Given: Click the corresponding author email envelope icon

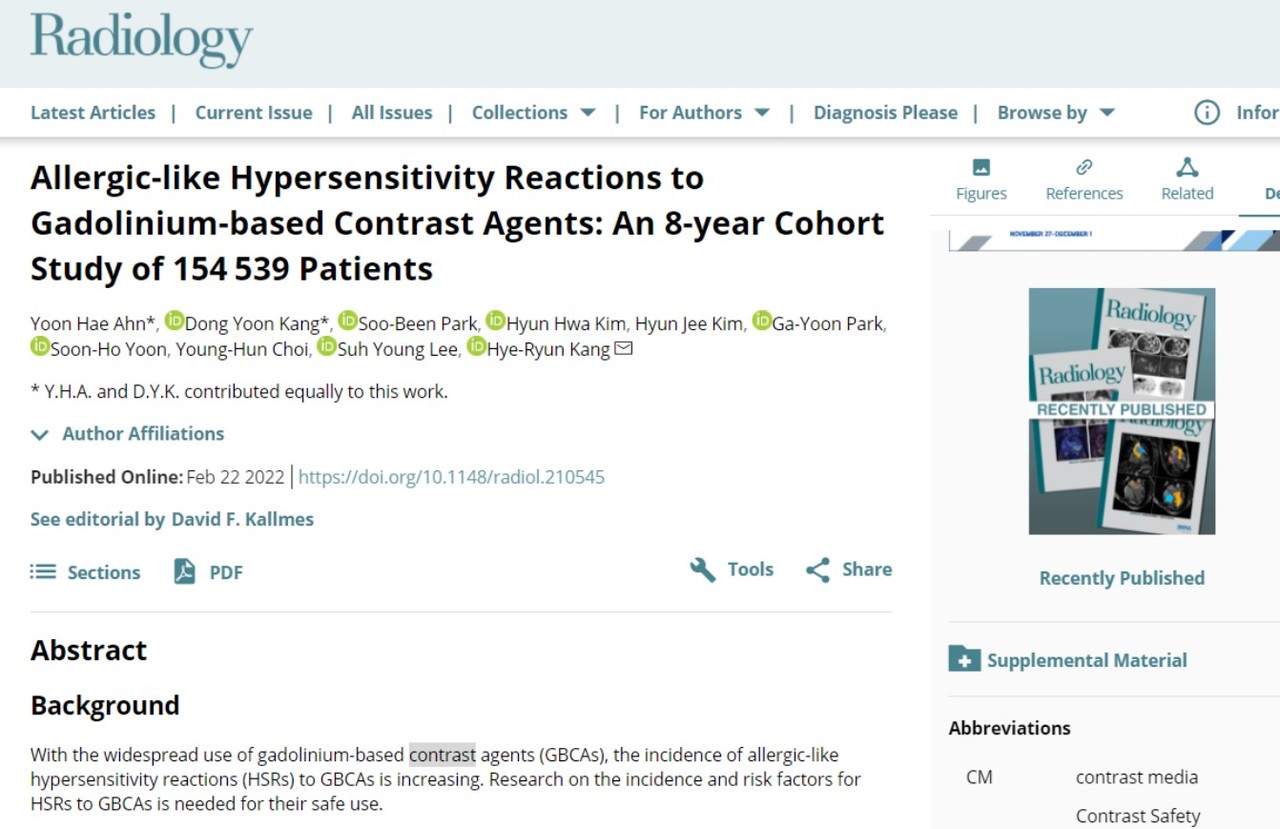Looking at the screenshot, I should (x=623, y=349).
